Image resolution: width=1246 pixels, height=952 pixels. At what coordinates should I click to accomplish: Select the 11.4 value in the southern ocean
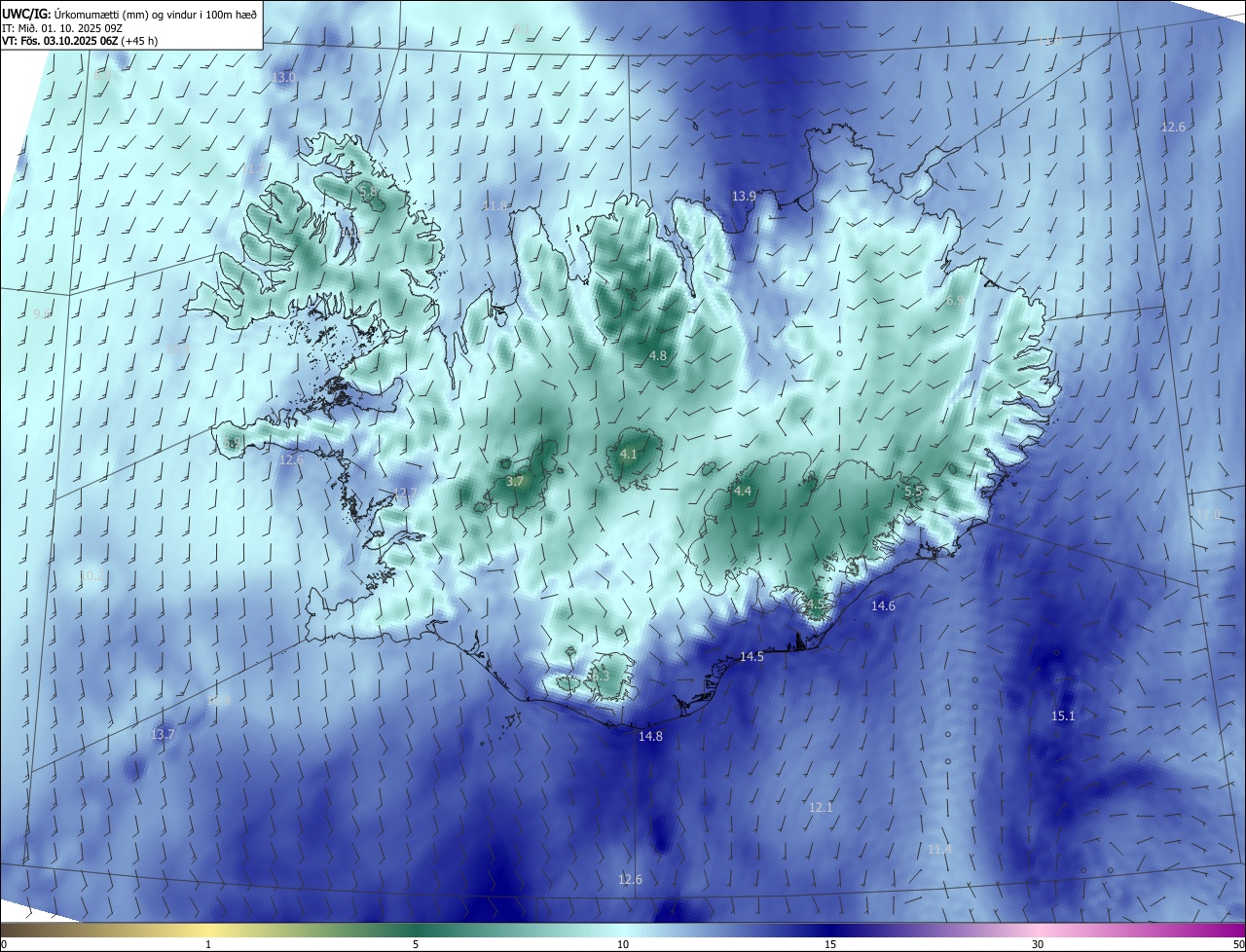click(939, 850)
